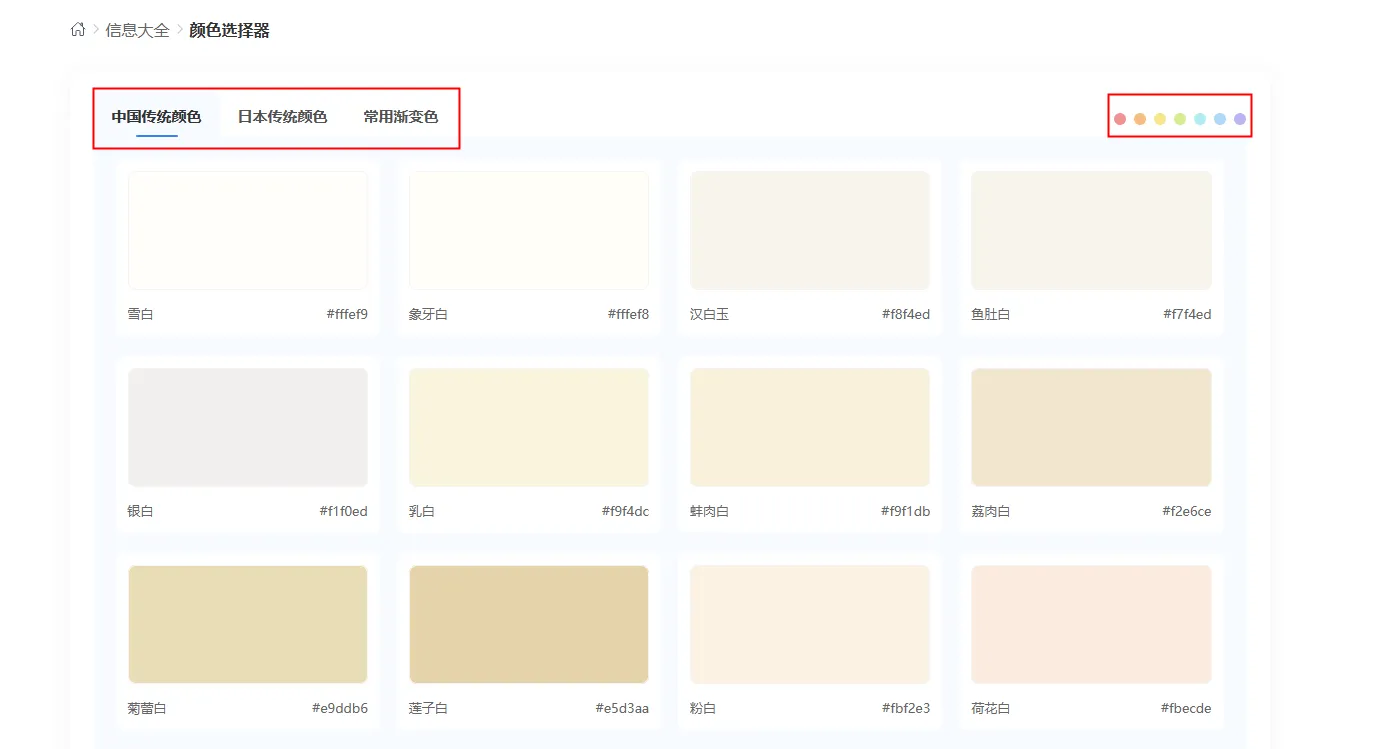
Task: Pick the 菊蕾白 color swatch
Action: coord(248,625)
